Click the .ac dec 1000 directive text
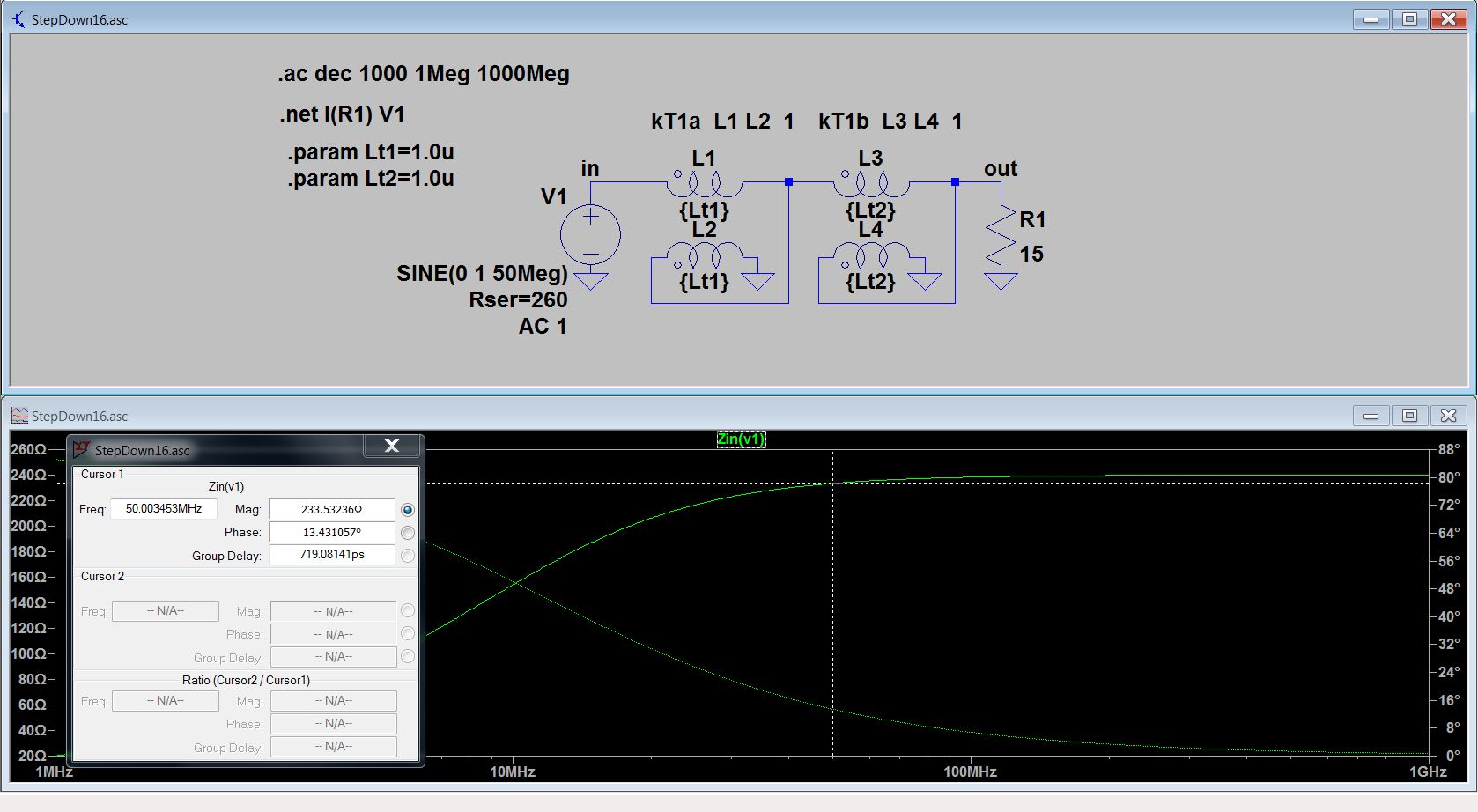Image resolution: width=1478 pixels, height=812 pixels. coord(424,74)
